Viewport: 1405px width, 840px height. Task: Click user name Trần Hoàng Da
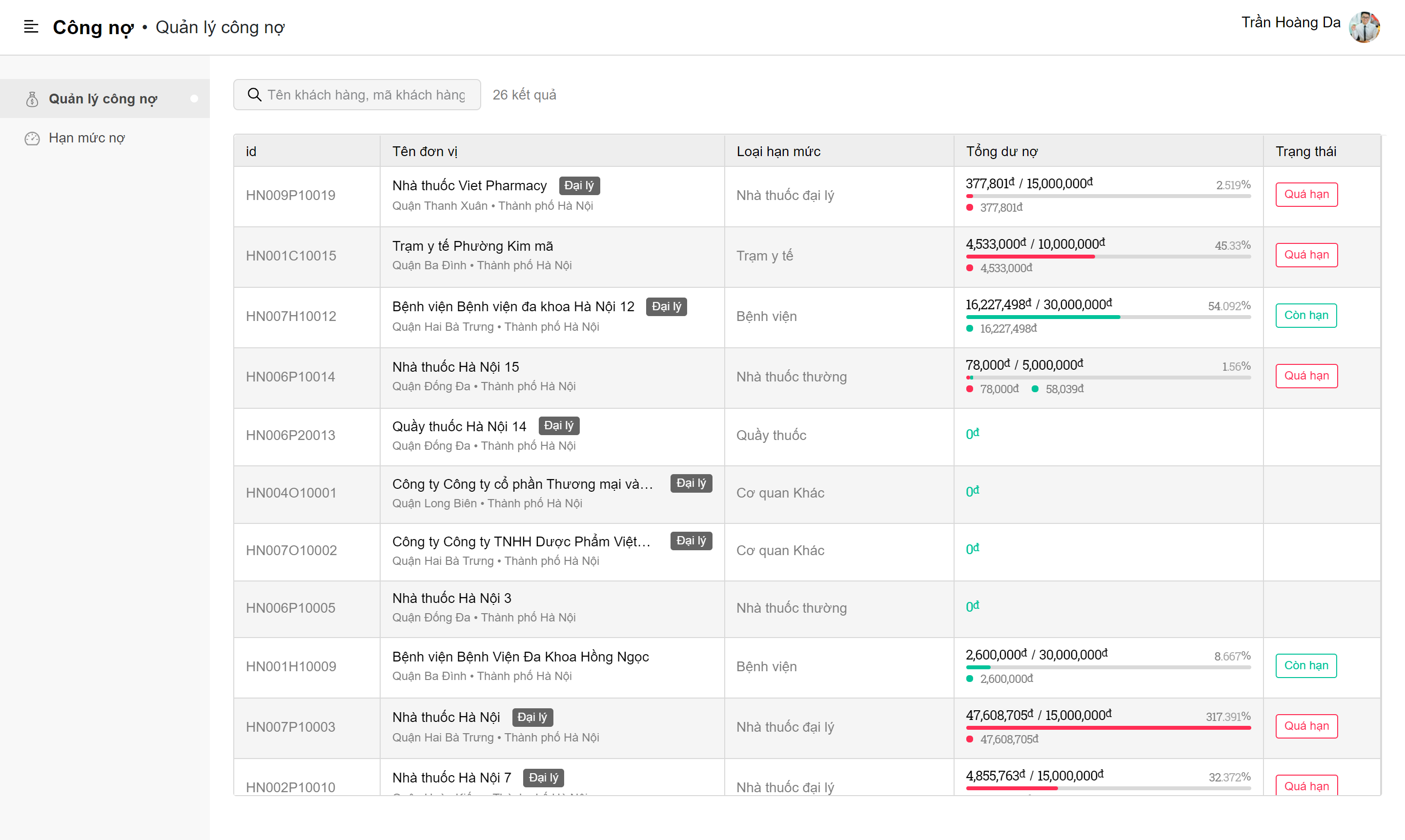pos(1290,22)
